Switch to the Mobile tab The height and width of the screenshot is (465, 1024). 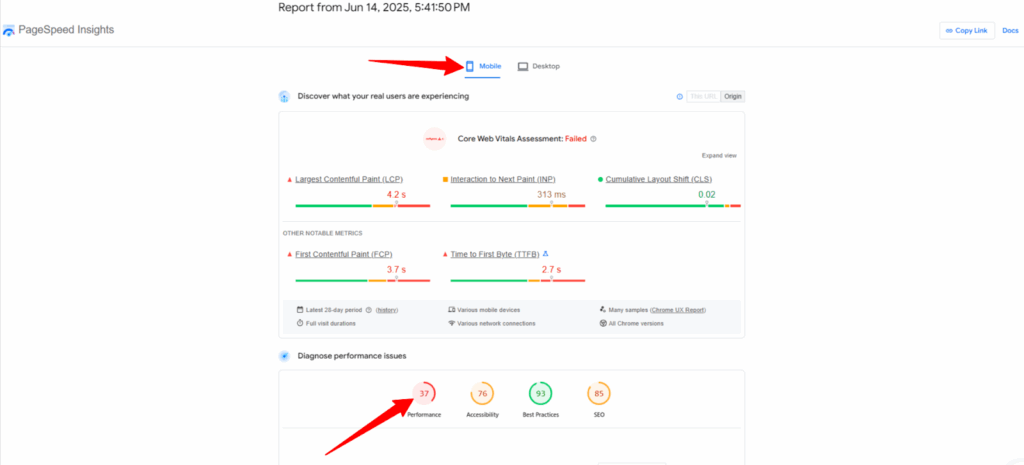[483, 66]
